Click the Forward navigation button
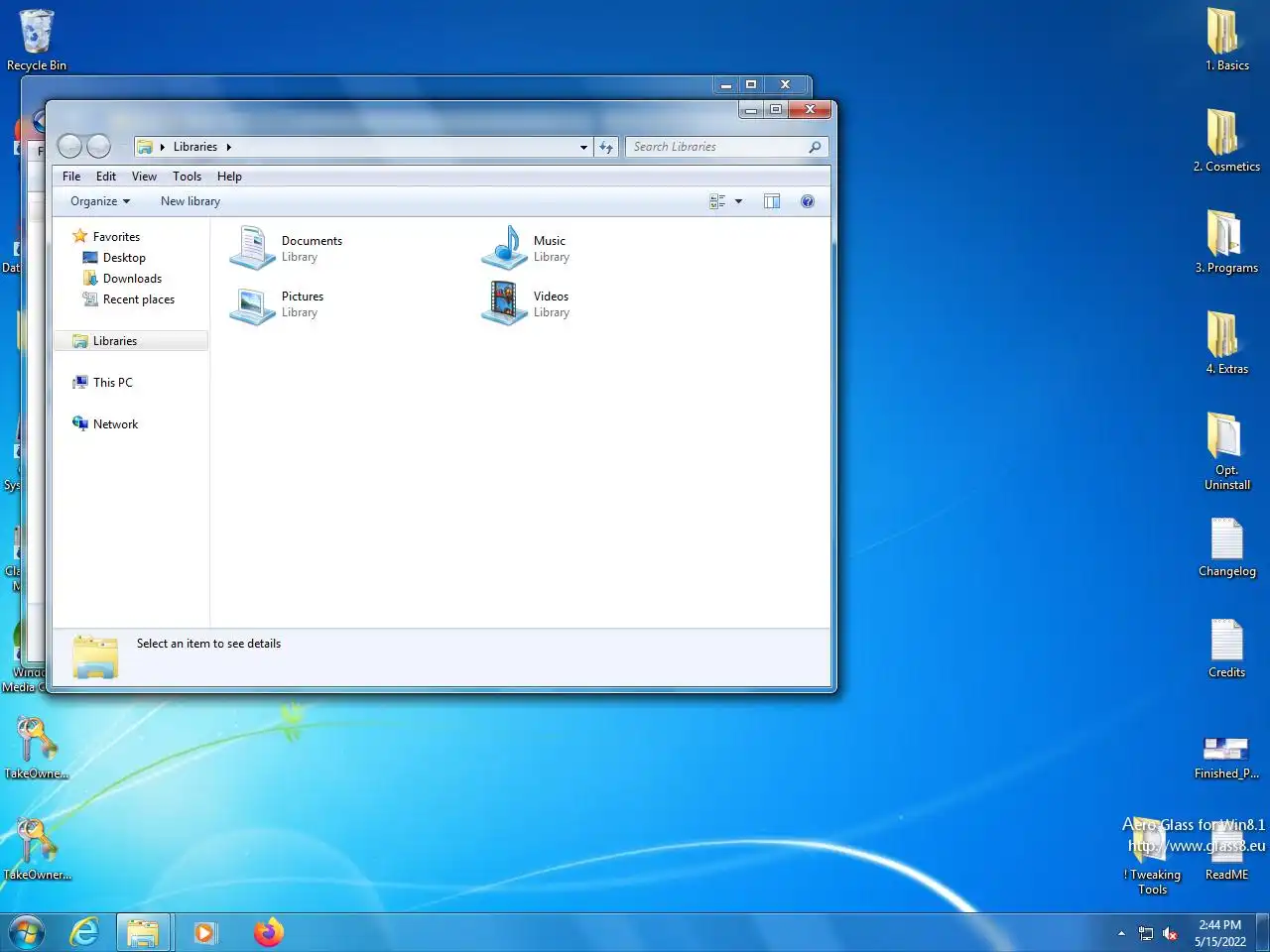The height and width of the screenshot is (952, 1270). click(99, 147)
